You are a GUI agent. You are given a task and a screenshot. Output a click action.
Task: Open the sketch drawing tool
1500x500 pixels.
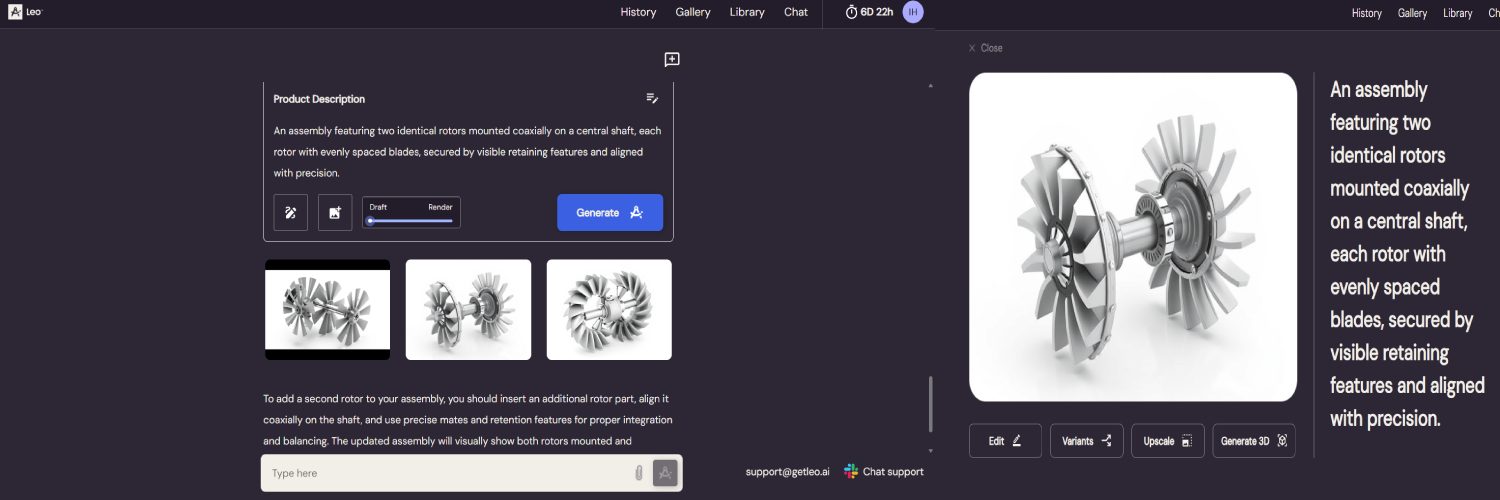coord(290,213)
